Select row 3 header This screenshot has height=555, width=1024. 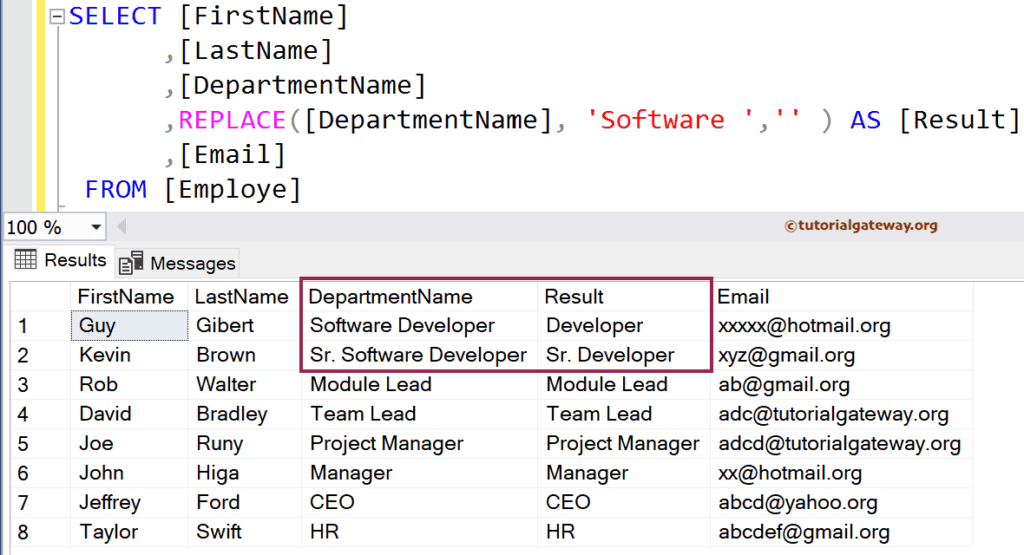(x=40, y=385)
